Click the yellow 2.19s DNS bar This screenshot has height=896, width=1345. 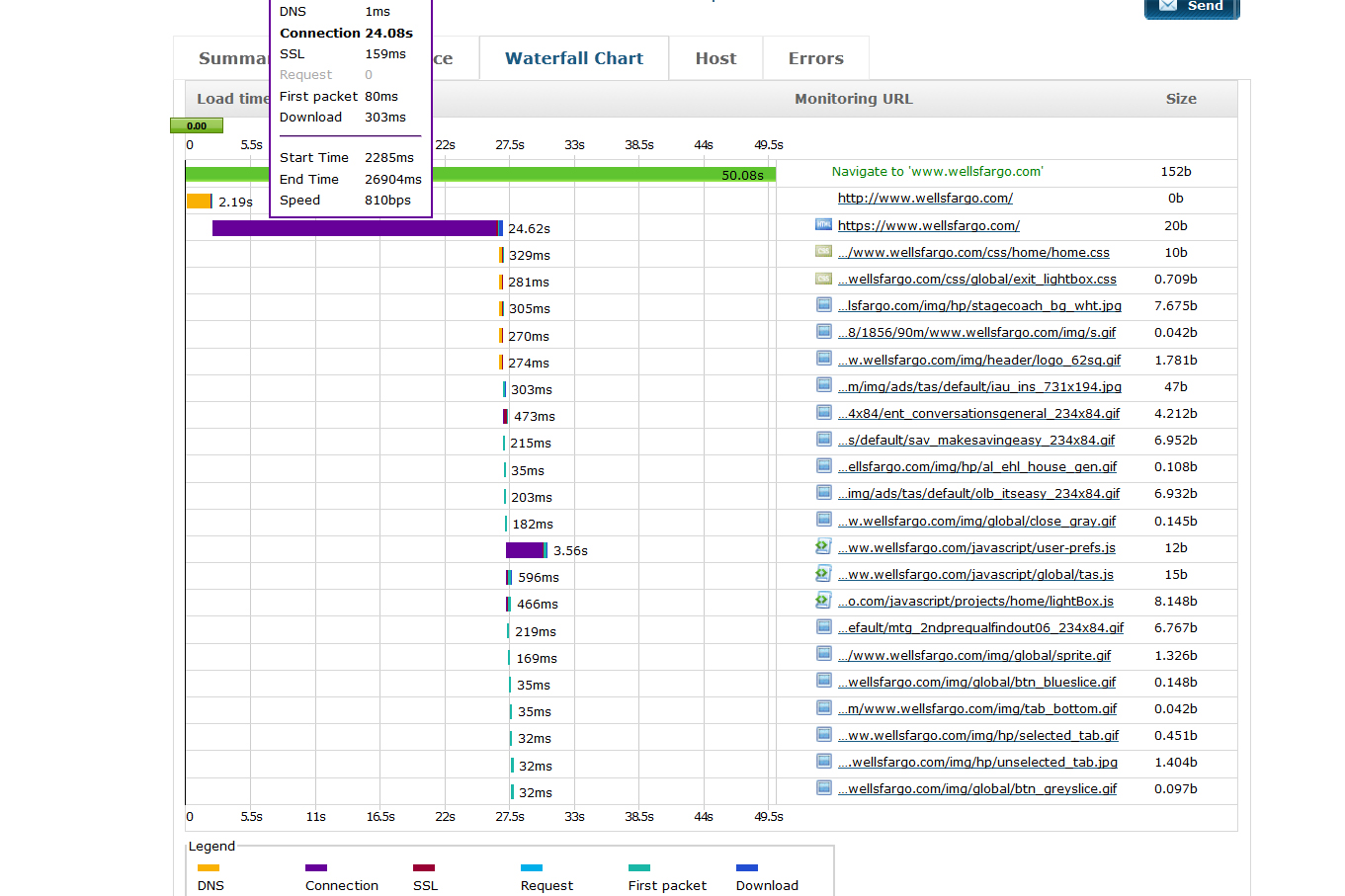coord(199,202)
